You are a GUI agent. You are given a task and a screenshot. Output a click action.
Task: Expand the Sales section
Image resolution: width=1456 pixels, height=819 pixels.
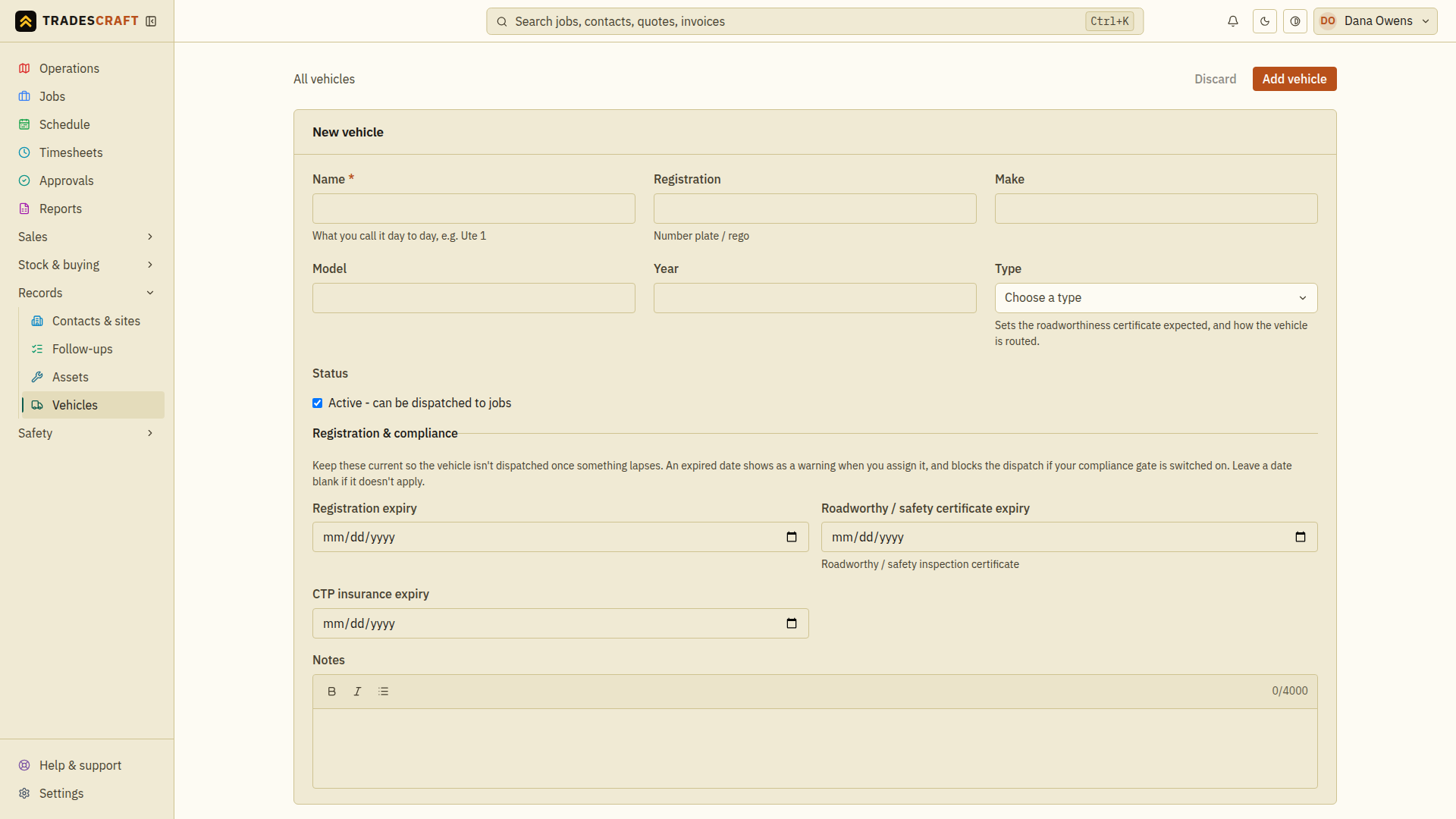87,237
